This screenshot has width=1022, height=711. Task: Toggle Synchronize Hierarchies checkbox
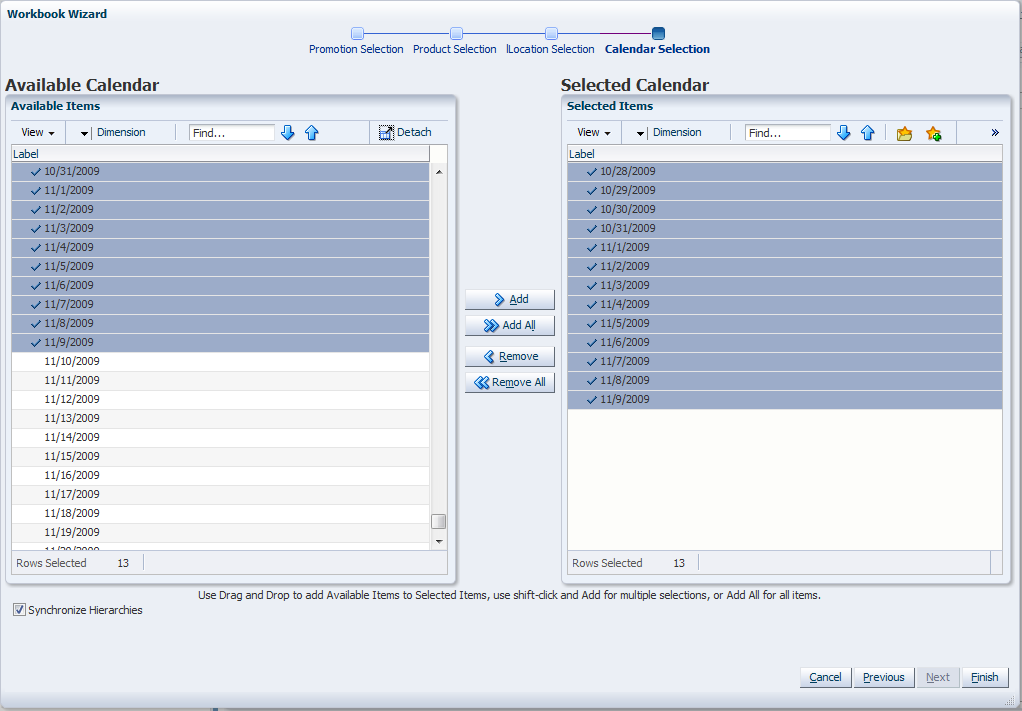point(20,610)
